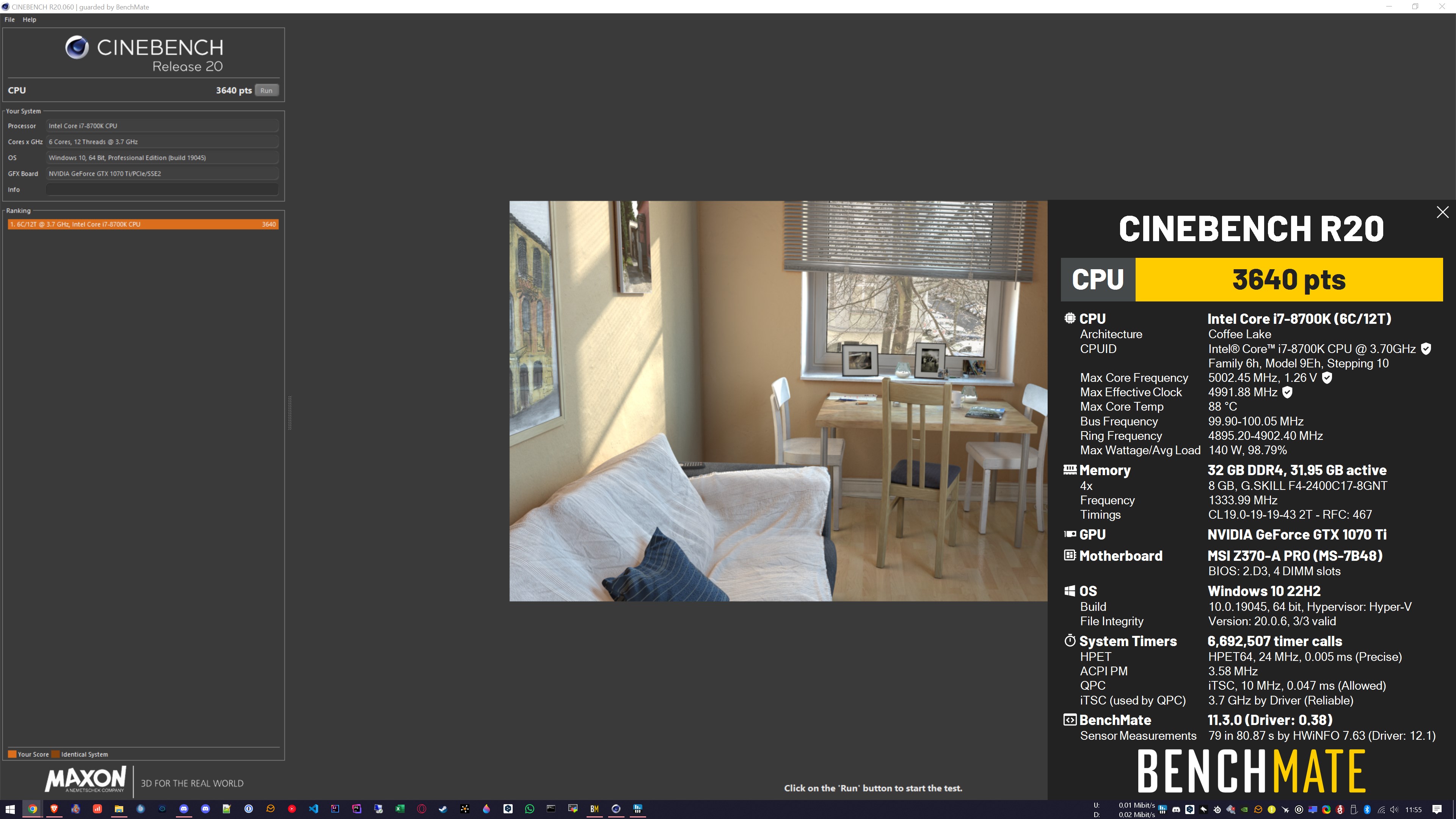Open Steam from the taskbar
Viewport: 1456px width, 819px height.
(x=443, y=809)
